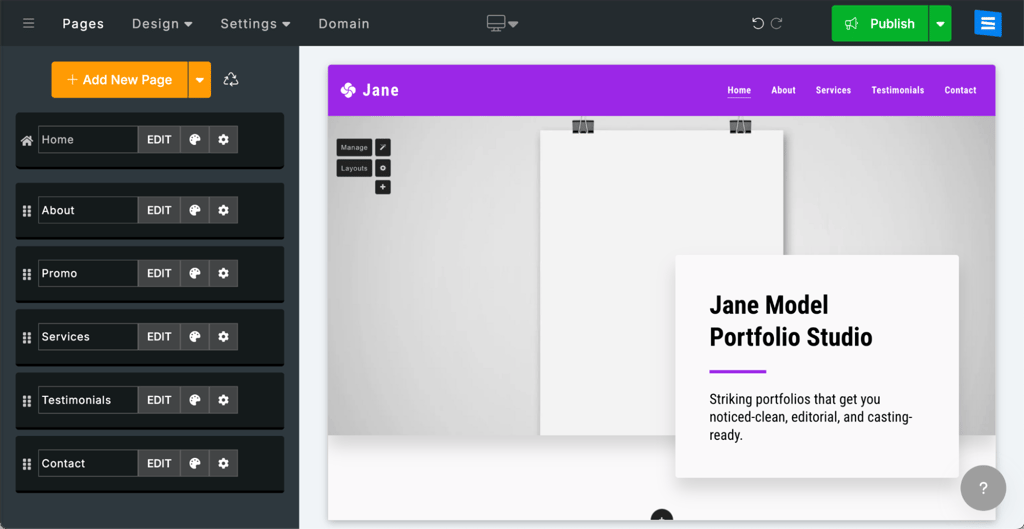Click EDIT for the About page
Screen dimensions: 1024x529
pyautogui.click(x=159, y=210)
